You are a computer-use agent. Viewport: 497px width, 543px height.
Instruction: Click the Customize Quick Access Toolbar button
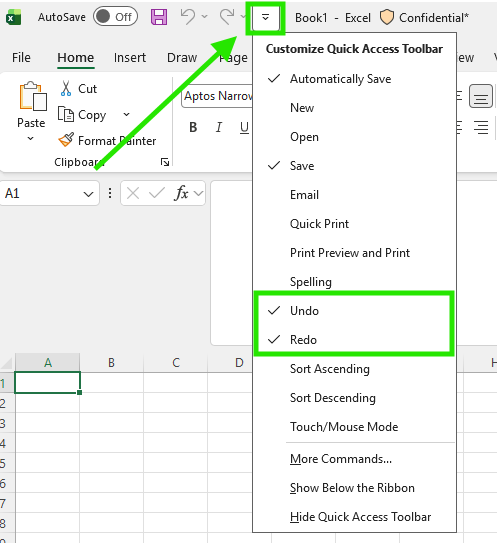[x=265, y=18]
